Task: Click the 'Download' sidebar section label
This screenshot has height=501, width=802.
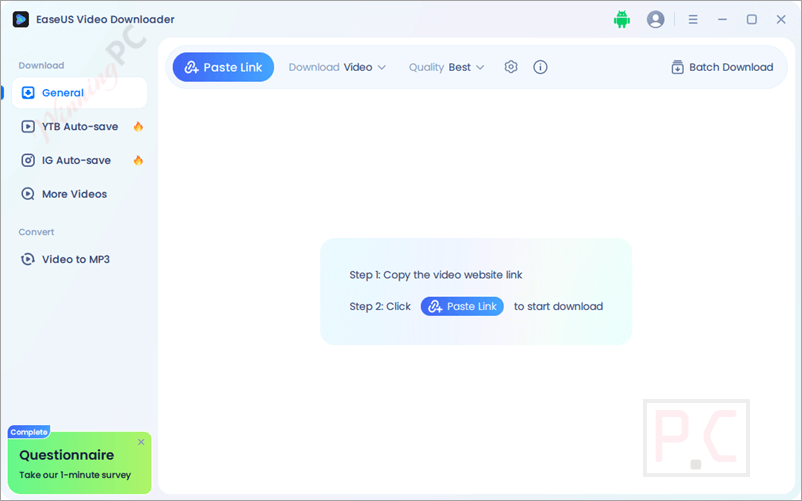Action: pos(41,65)
